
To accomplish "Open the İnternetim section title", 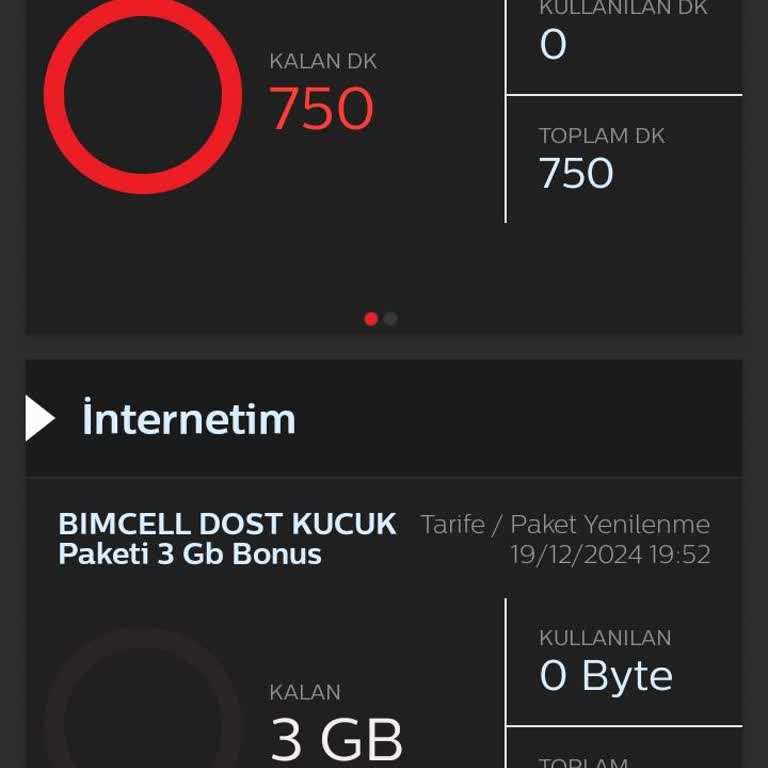I will 189,418.
